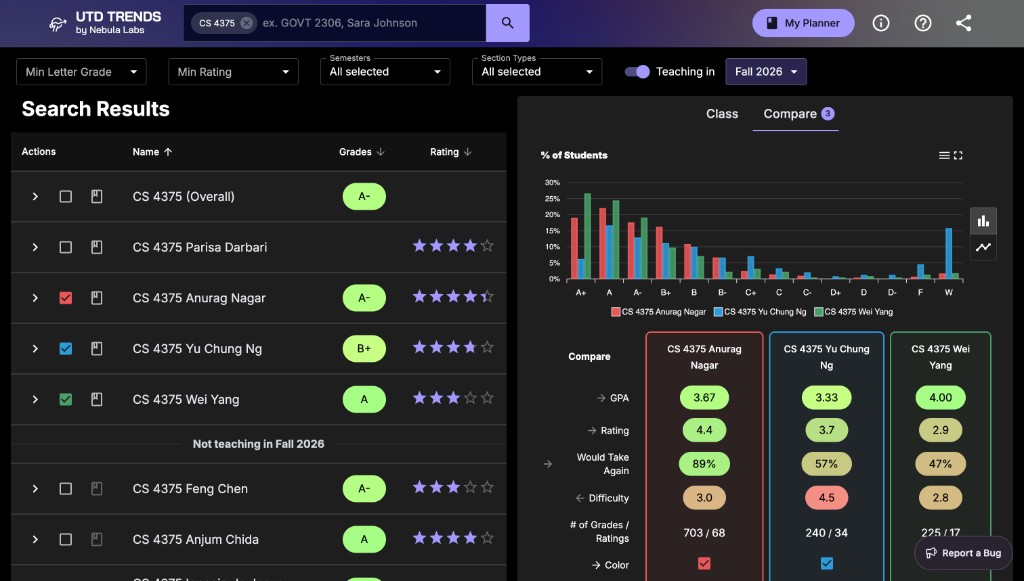The image size is (1024, 581).
Task: Expand the Feng Chen row
Action: (35, 488)
